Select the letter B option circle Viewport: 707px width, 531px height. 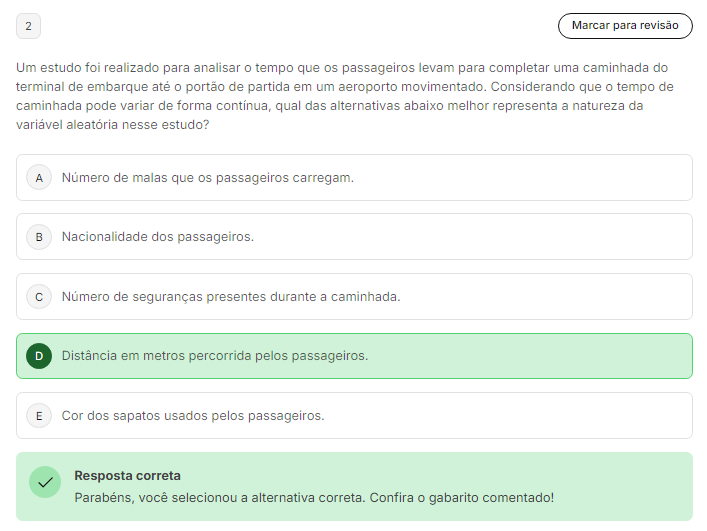39,237
